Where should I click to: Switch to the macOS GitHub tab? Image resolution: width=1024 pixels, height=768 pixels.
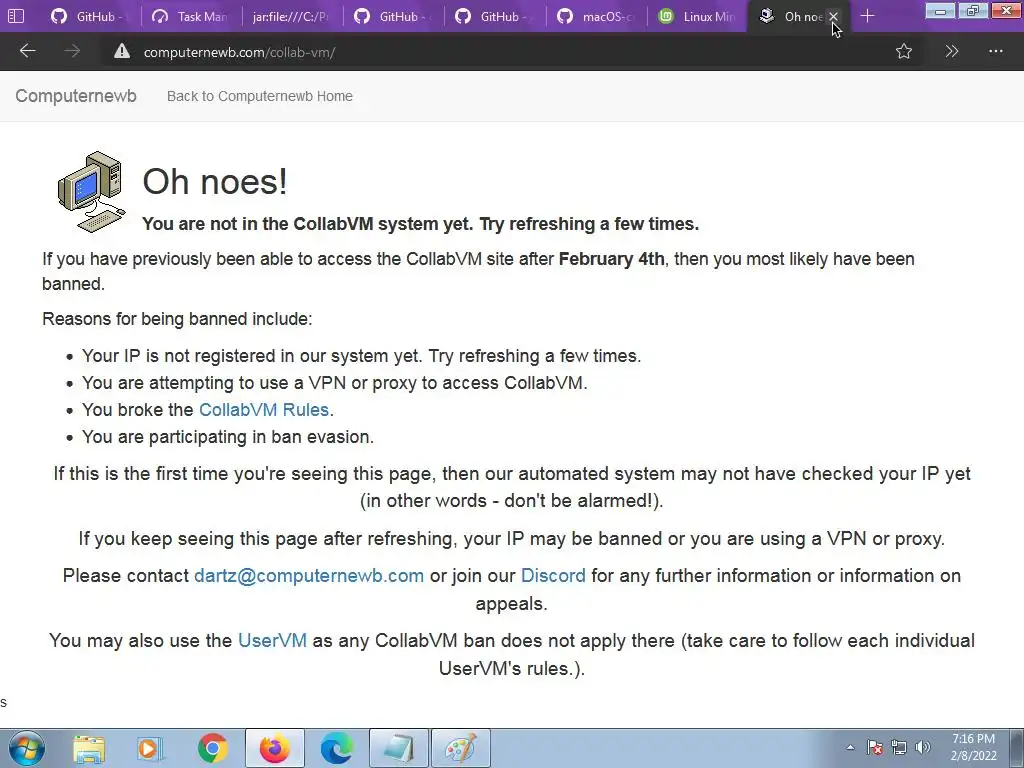[x=595, y=16]
